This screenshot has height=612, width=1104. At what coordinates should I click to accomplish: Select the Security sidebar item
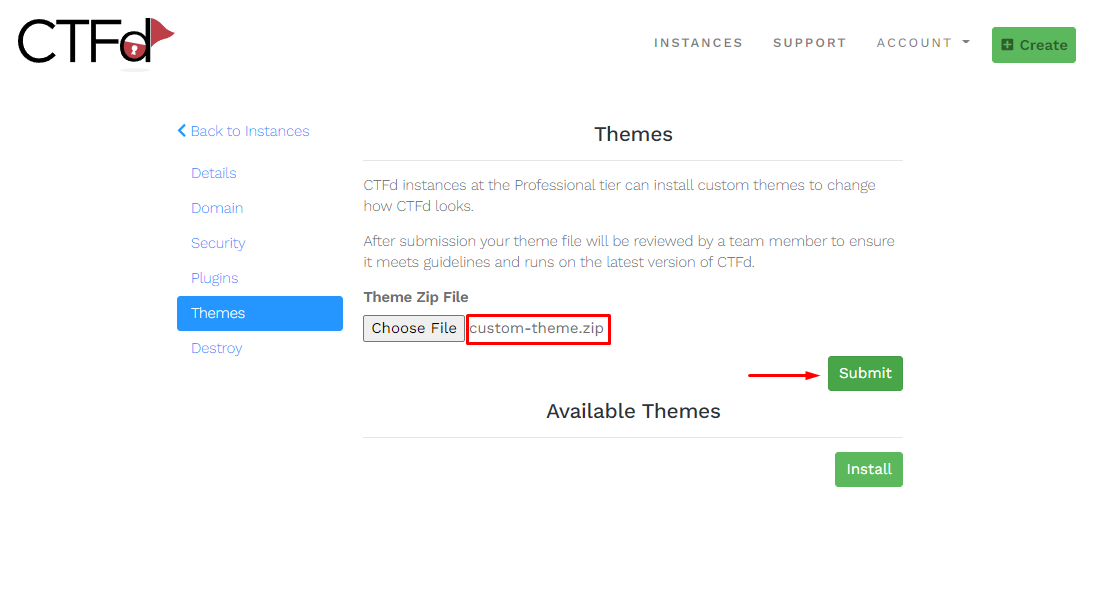[218, 243]
